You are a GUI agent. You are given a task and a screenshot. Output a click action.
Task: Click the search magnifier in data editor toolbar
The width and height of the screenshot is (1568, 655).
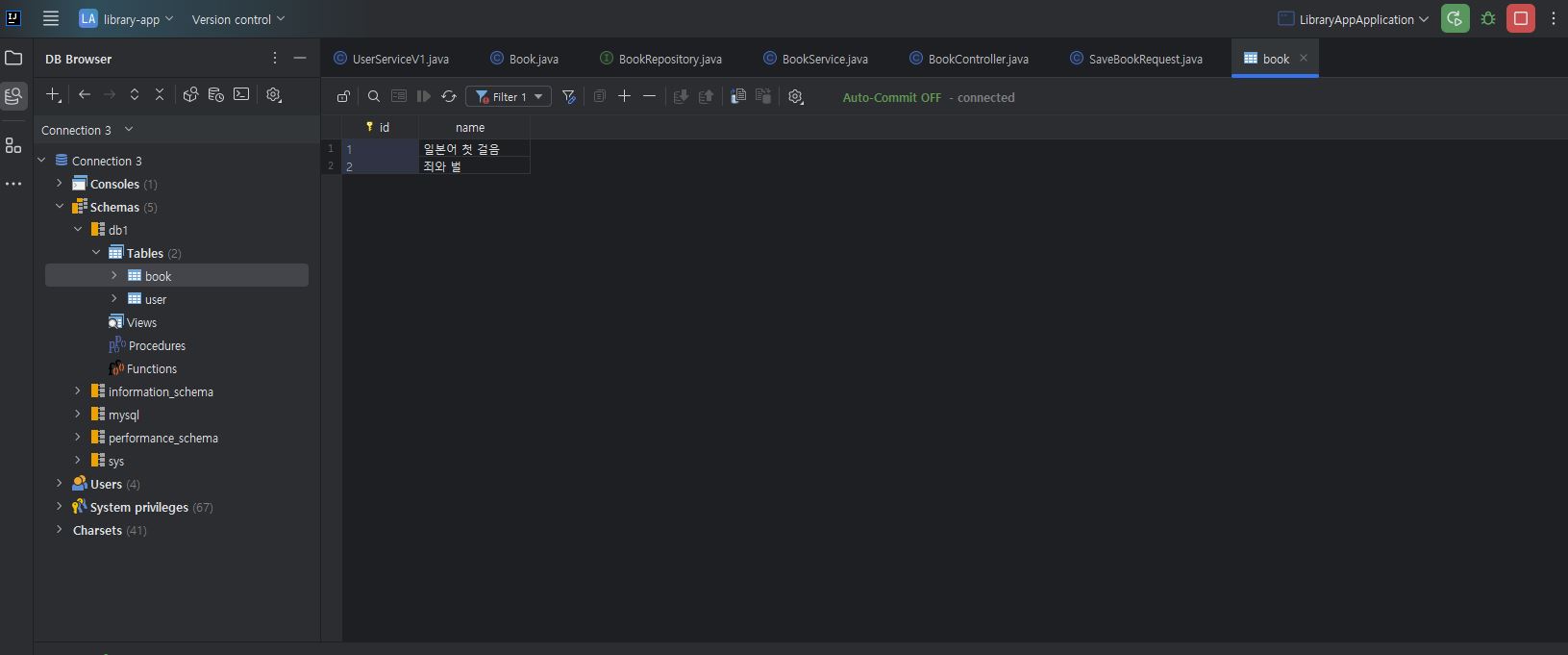374,96
